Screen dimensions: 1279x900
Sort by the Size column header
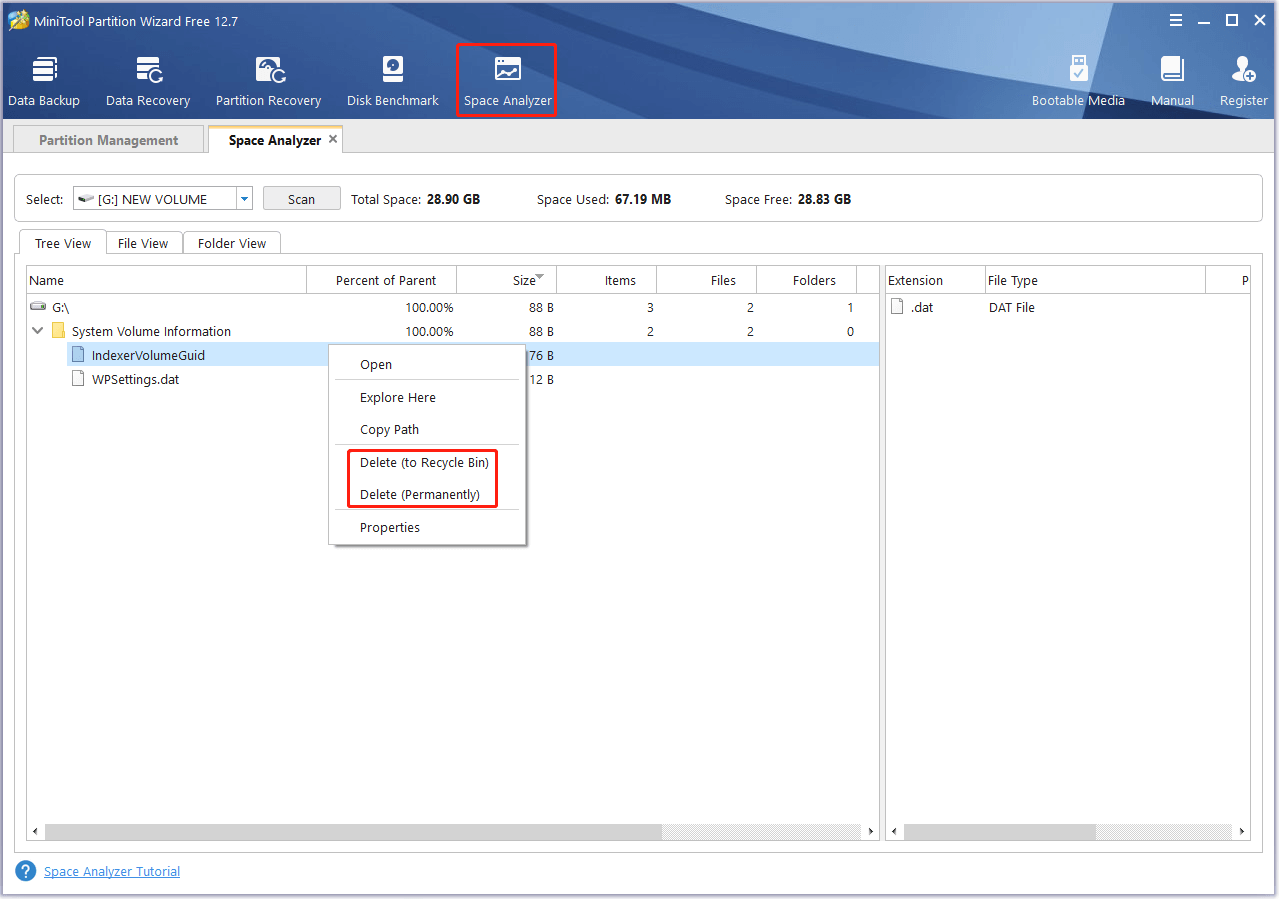click(506, 280)
